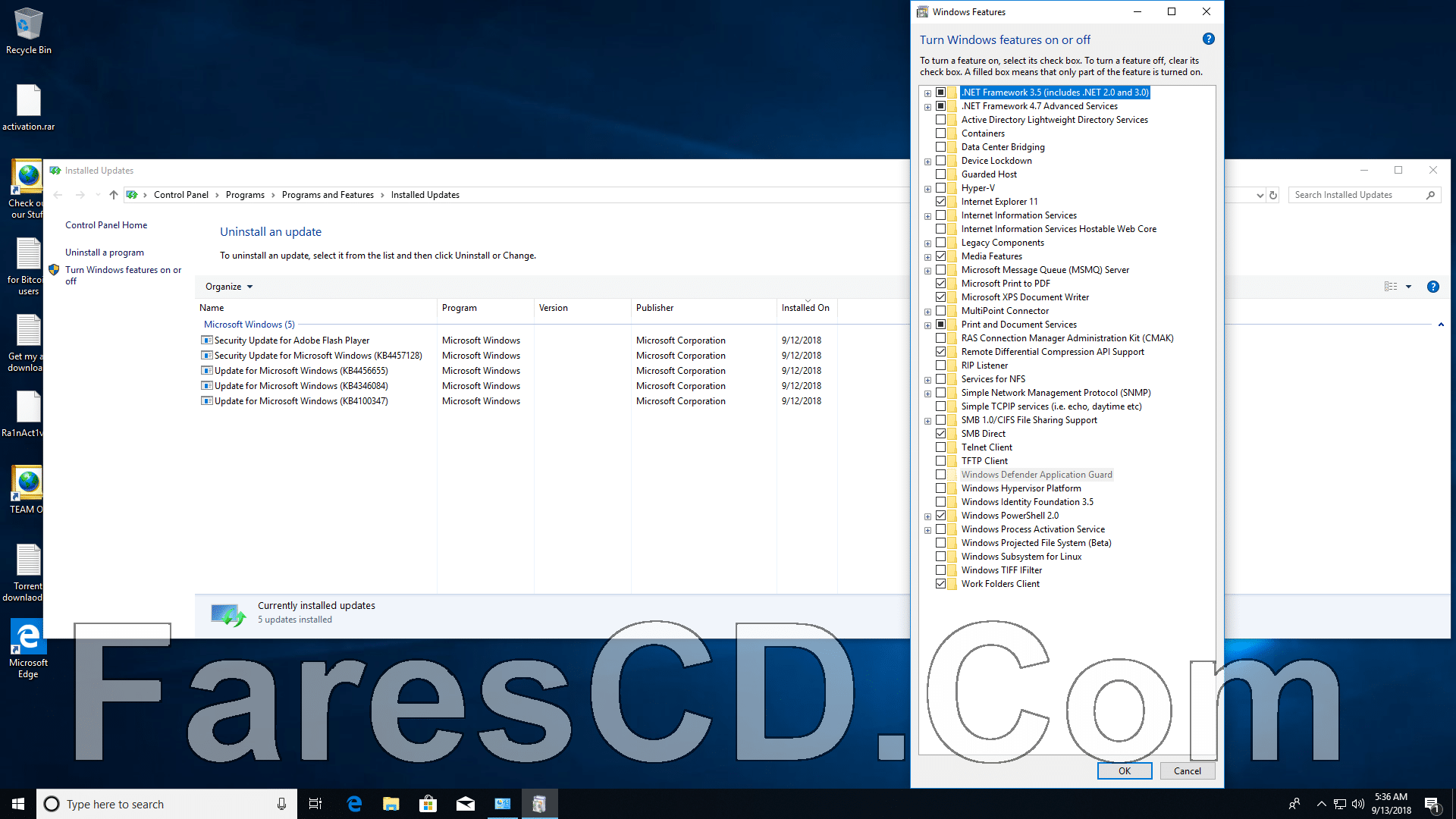1456x819 pixels.
Task: Expand the Media Features node
Action: [927, 257]
